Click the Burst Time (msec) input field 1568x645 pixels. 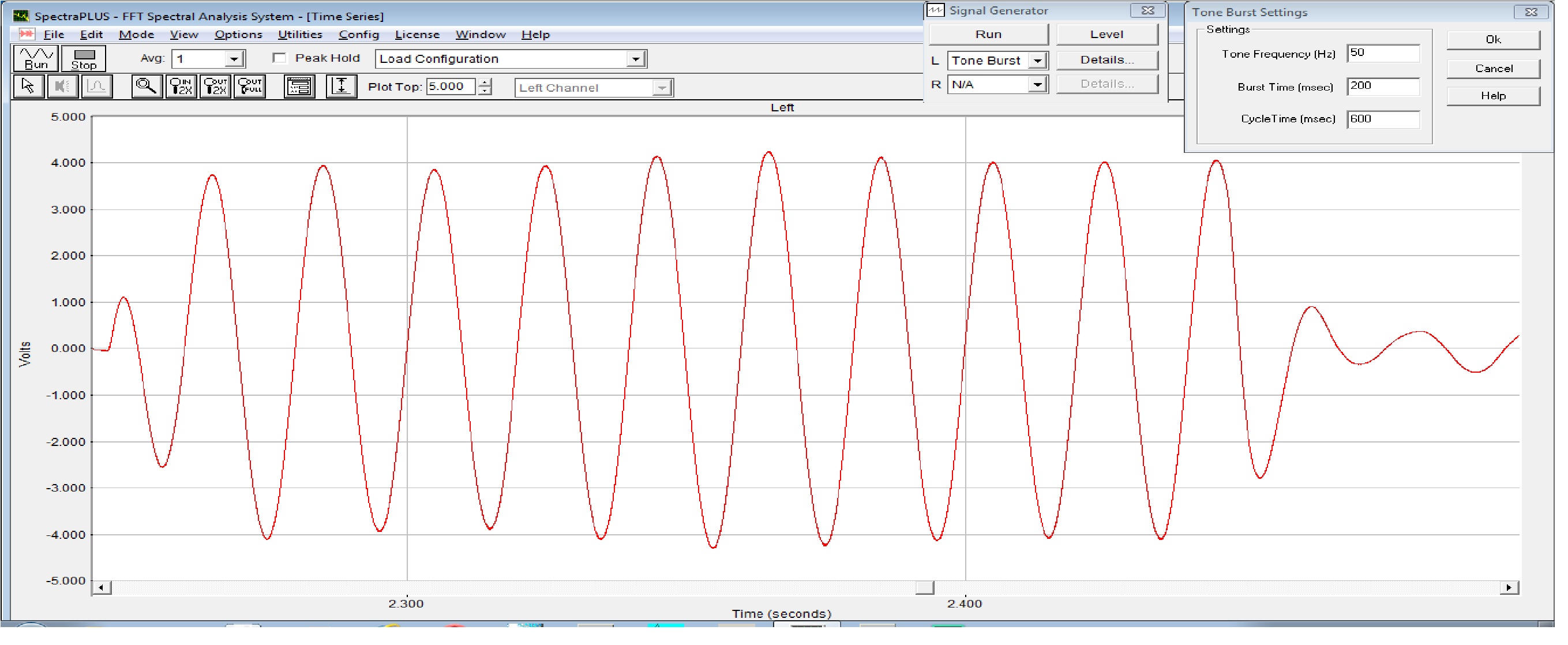(1383, 87)
